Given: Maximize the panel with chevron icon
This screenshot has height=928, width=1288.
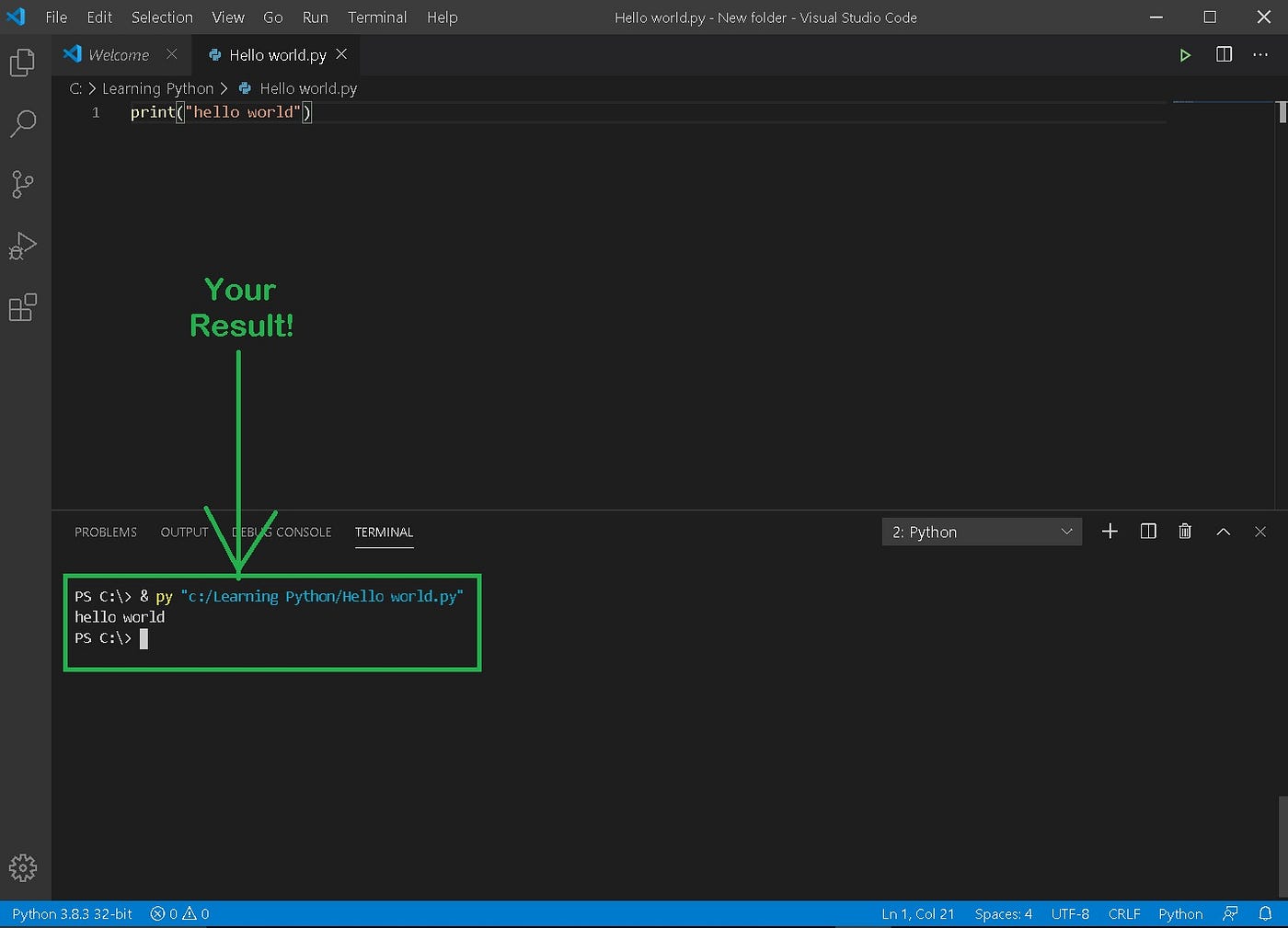Looking at the screenshot, I should click(1223, 532).
